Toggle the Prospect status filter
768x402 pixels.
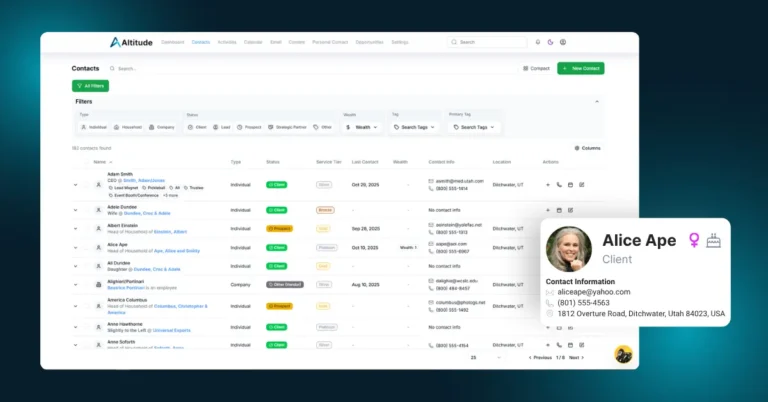pos(249,127)
